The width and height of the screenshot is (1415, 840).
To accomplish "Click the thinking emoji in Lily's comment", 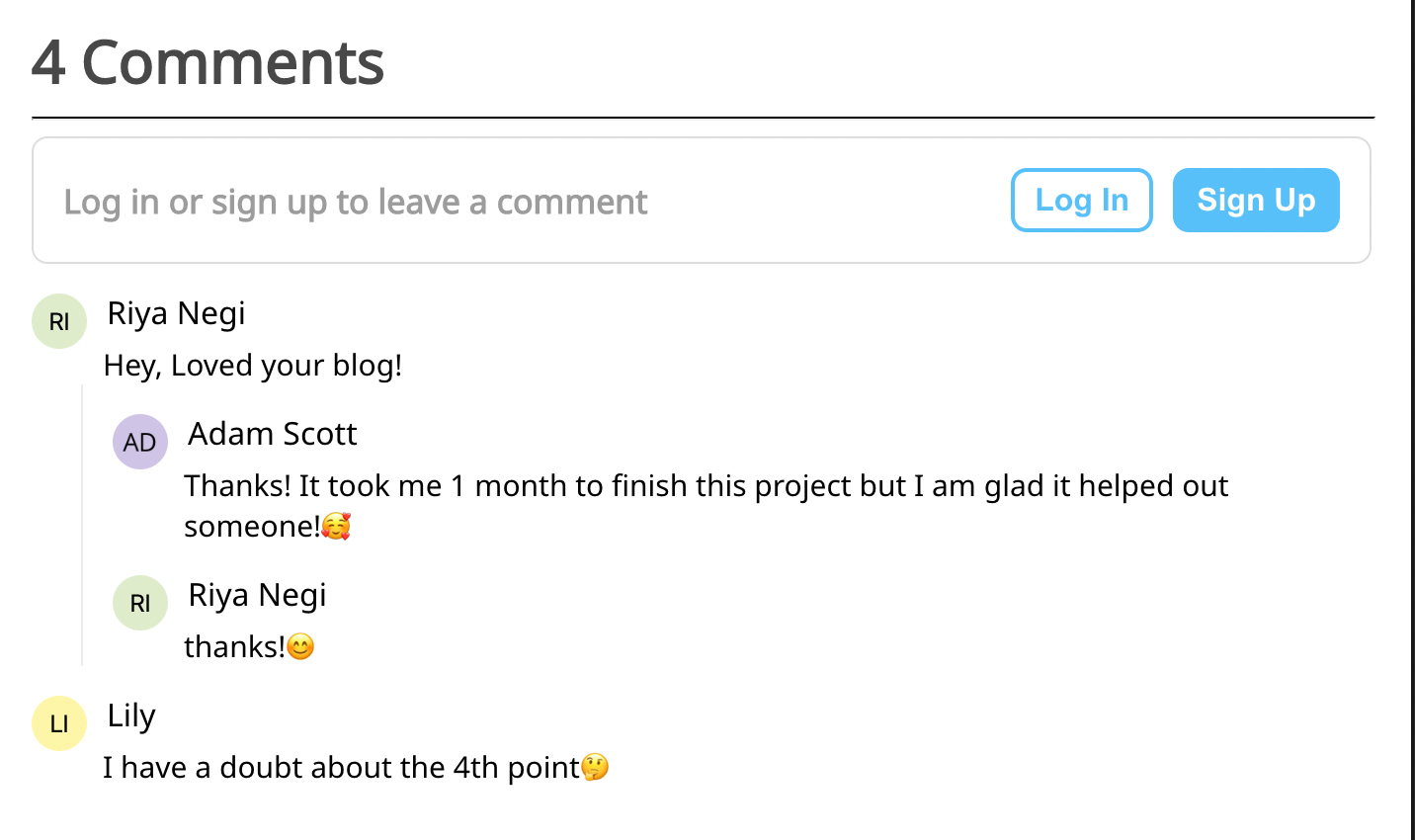I will [x=595, y=767].
